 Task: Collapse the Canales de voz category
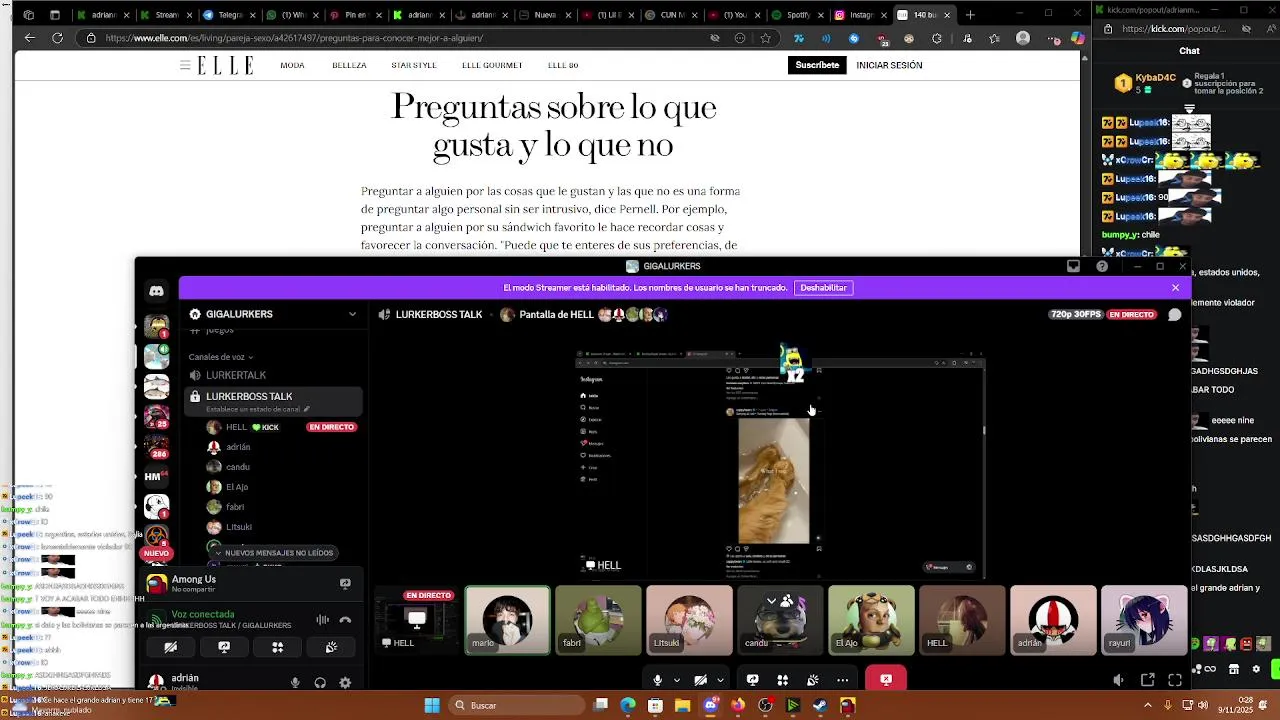pyautogui.click(x=220, y=357)
